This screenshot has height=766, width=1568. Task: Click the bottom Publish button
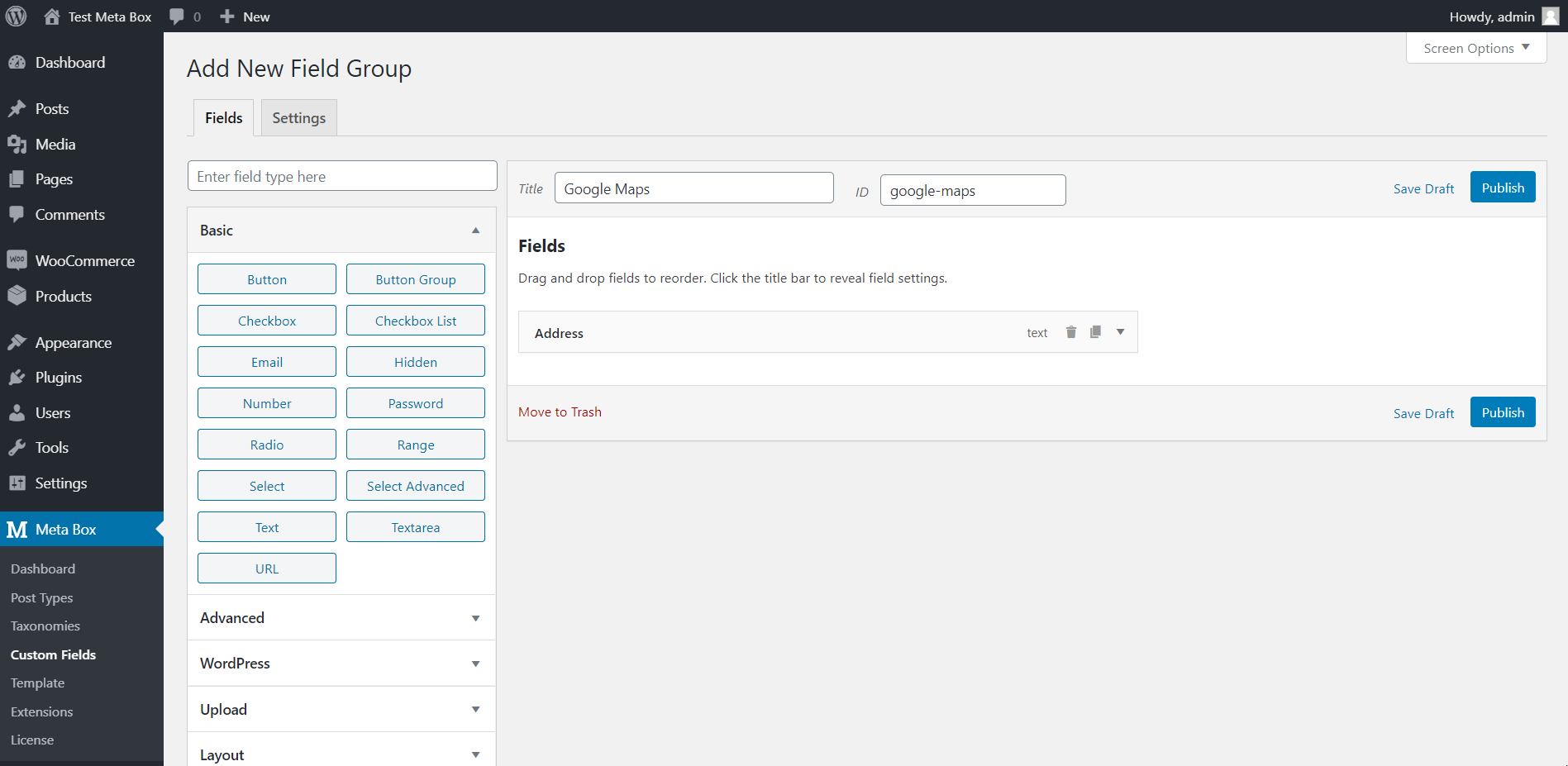coord(1503,412)
